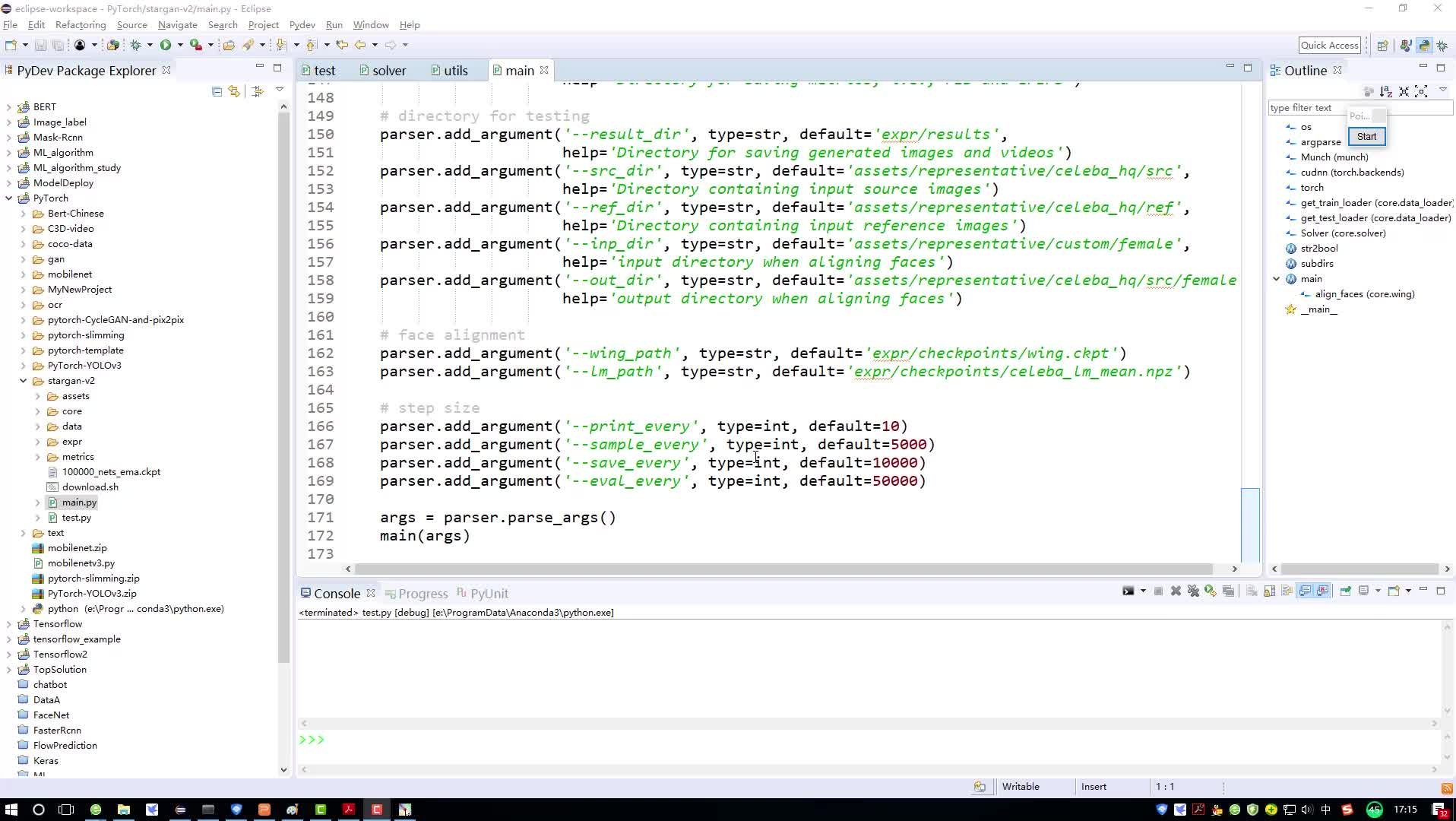The image size is (1456, 821).
Task: Open Package Explorer view menu triangle
Action: click(279, 90)
